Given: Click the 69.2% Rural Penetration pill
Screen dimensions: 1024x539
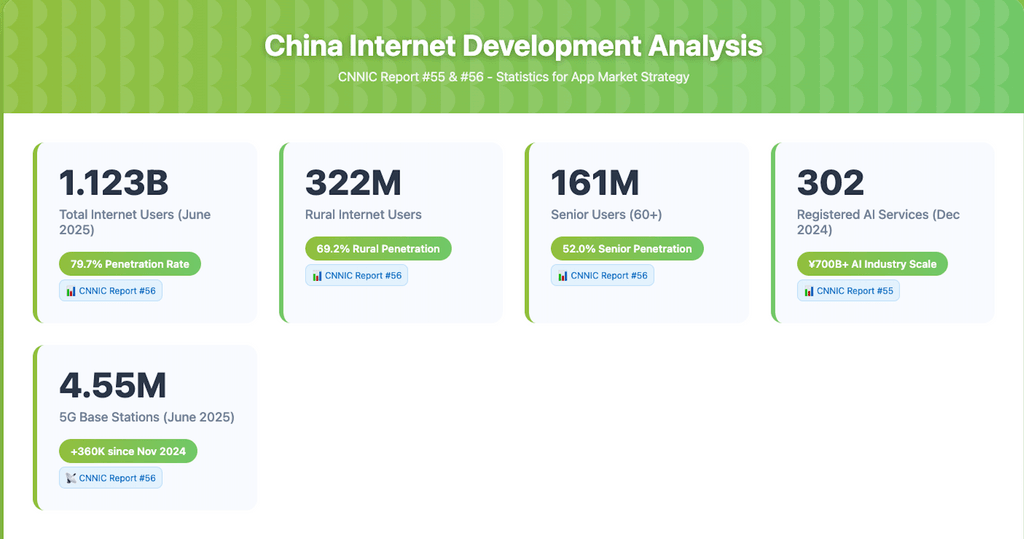Looking at the screenshot, I should click(378, 249).
